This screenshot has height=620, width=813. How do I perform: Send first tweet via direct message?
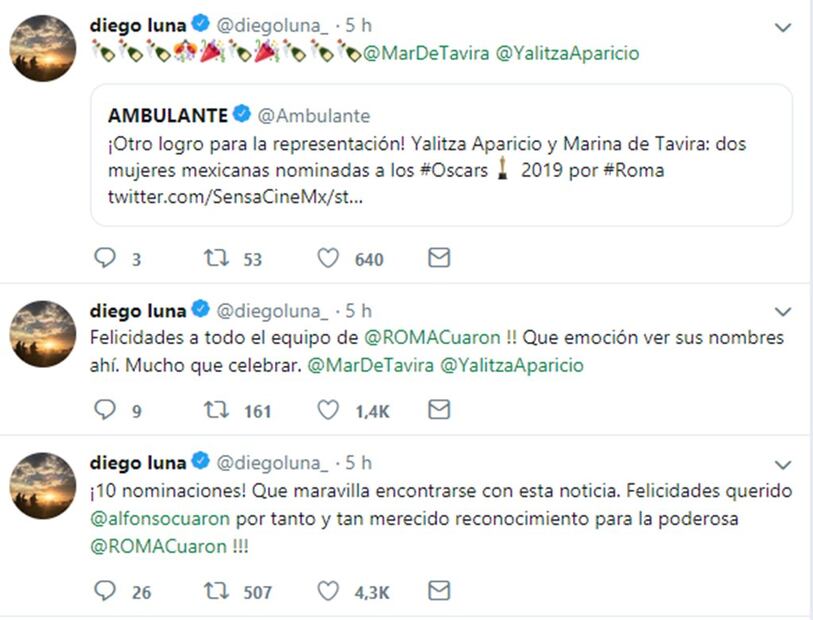[x=438, y=258]
